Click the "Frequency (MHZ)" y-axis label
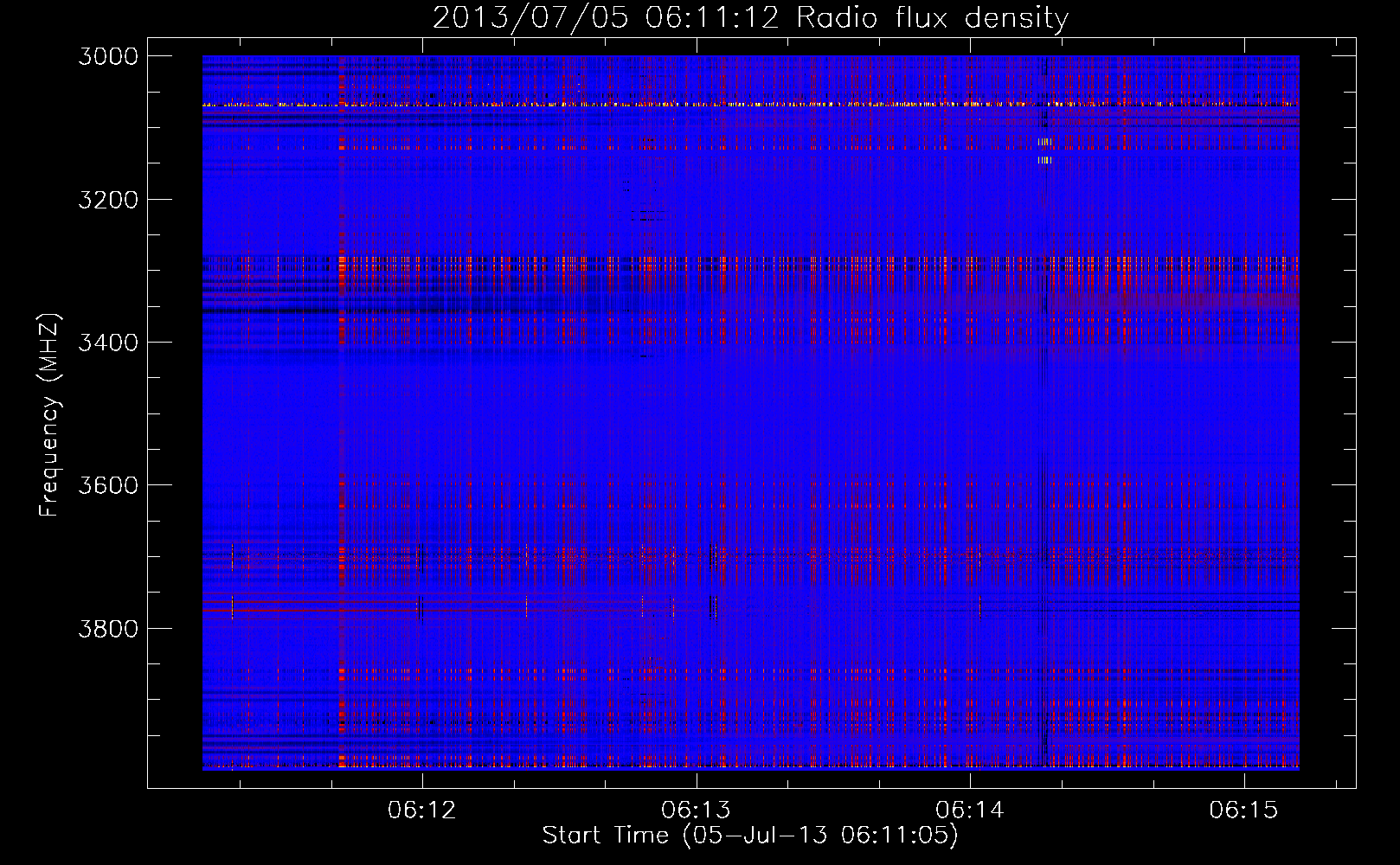Viewport: 1400px width, 865px height. 49,415
